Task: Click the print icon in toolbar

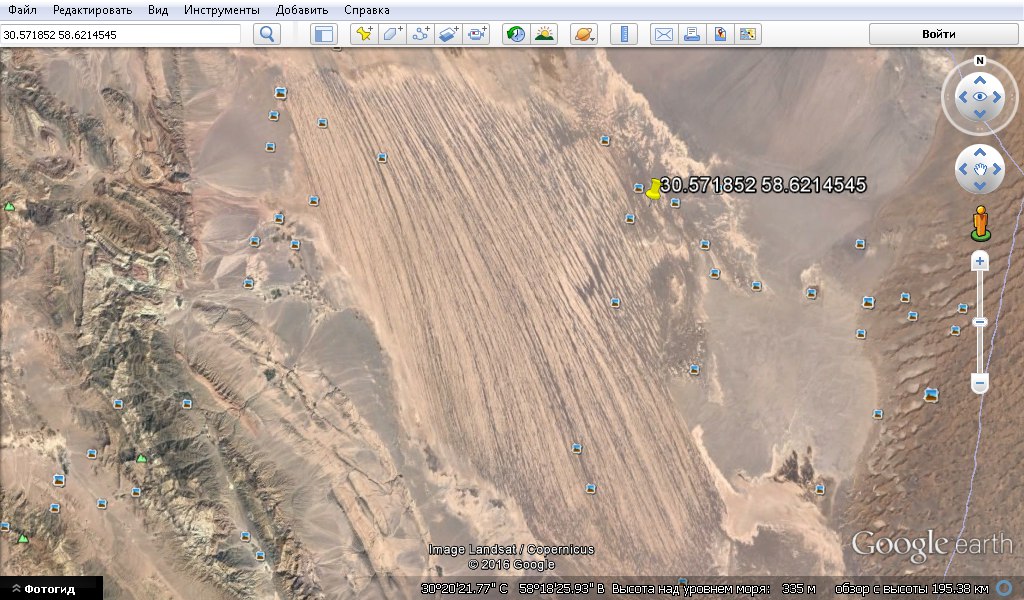Action: click(692, 34)
